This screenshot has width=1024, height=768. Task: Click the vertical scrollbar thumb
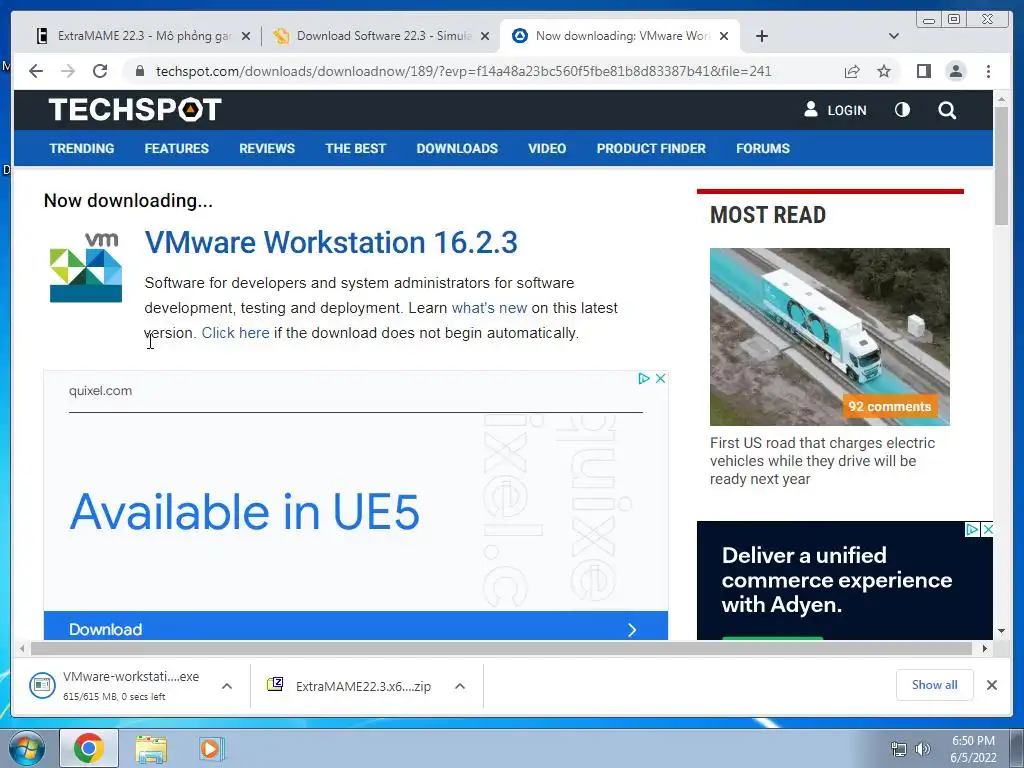click(x=1001, y=167)
